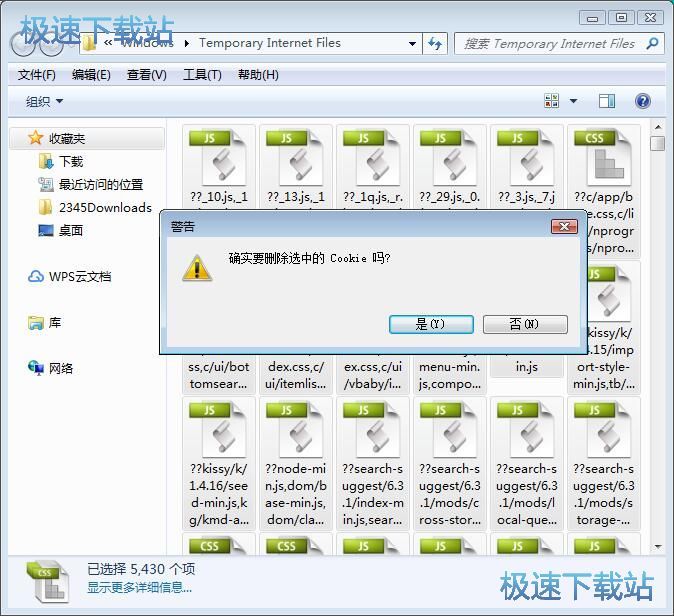The image size is (674, 616).
Task: Click the 收藏夹 star icon
Action: tap(35, 138)
